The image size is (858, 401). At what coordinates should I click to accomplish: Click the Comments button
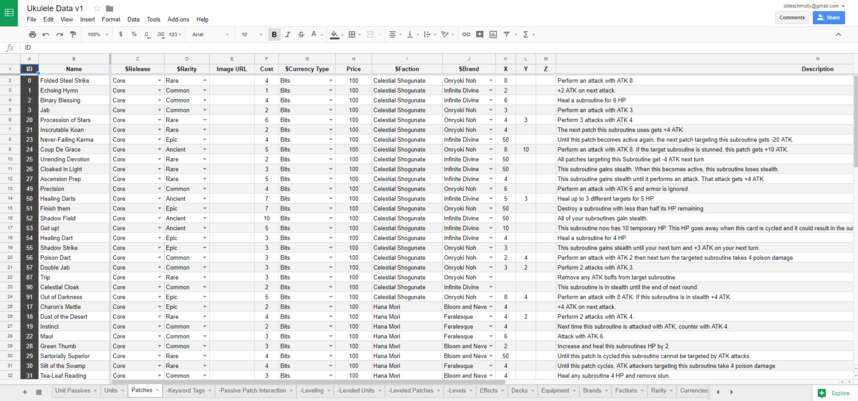click(x=791, y=18)
